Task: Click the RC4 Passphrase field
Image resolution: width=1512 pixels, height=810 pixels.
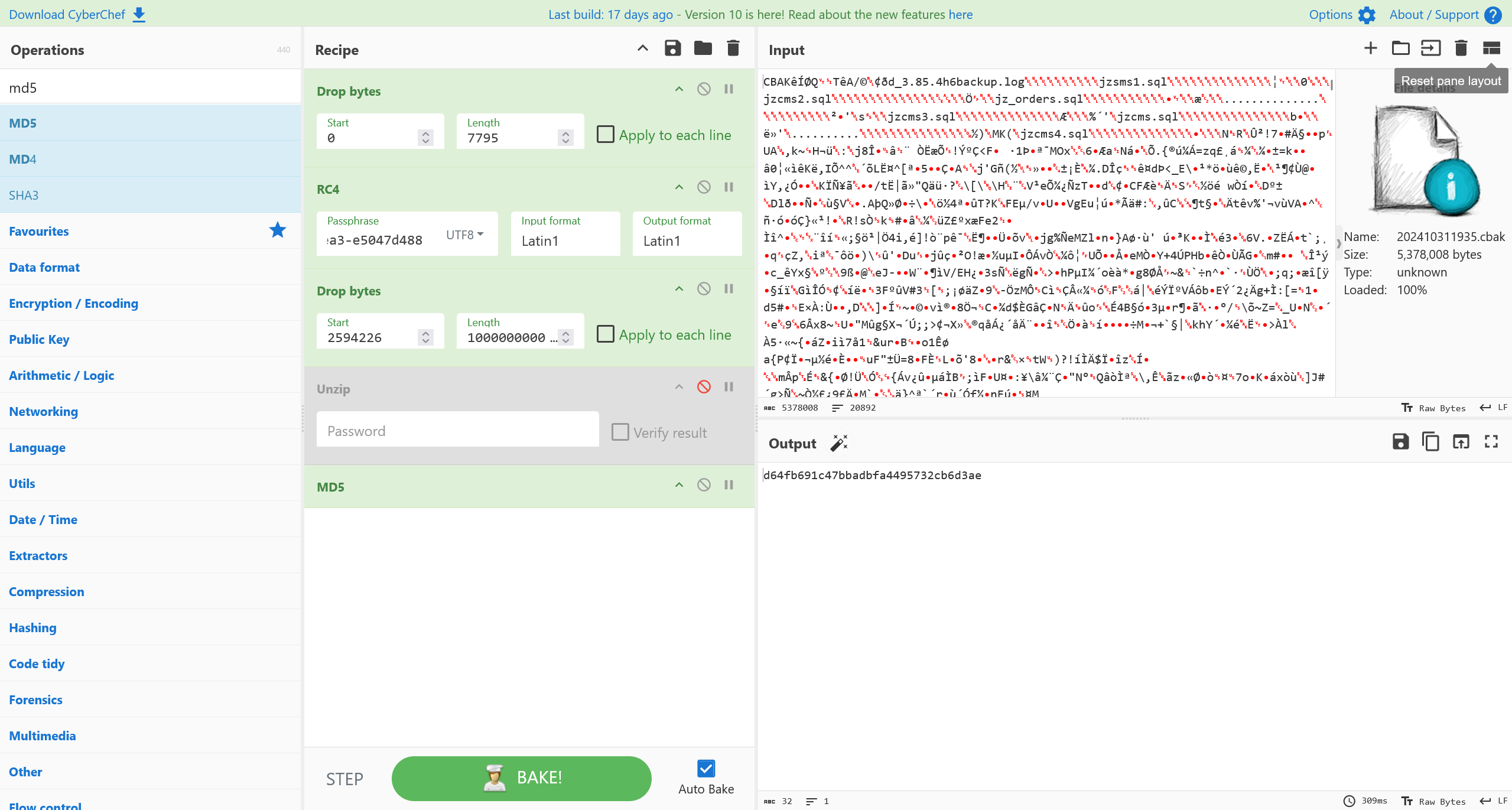Action: (x=381, y=240)
